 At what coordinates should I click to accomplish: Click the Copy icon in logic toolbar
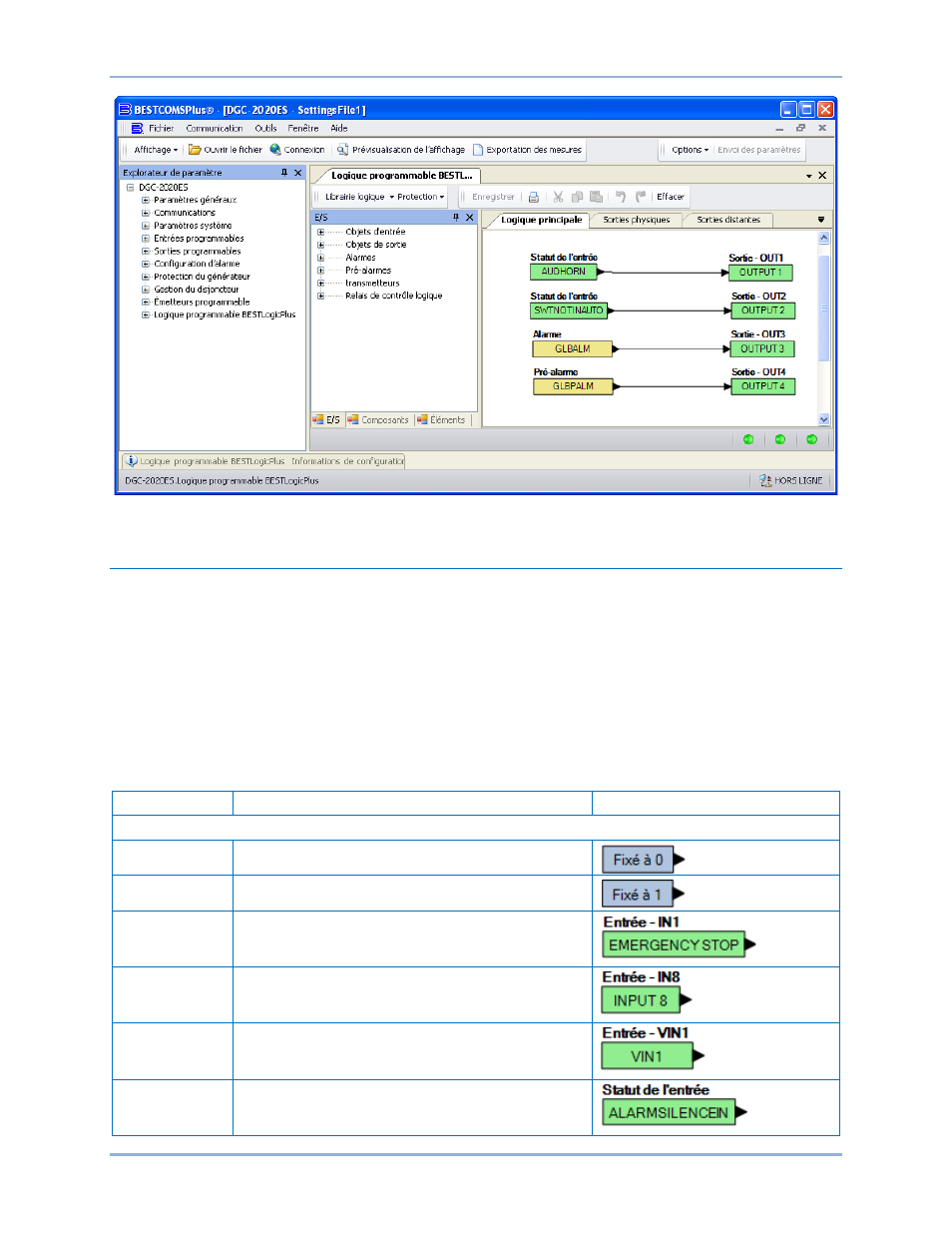pos(577,197)
